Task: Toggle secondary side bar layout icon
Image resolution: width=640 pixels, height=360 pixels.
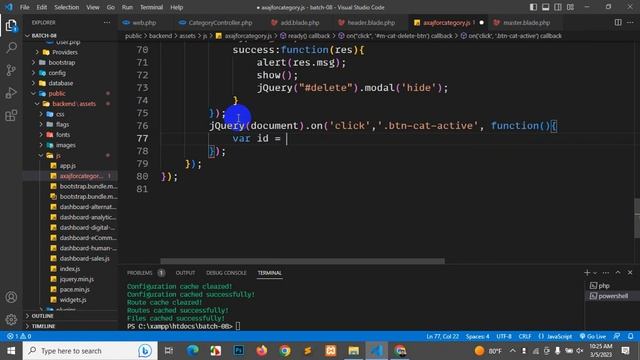Action: point(558,7)
